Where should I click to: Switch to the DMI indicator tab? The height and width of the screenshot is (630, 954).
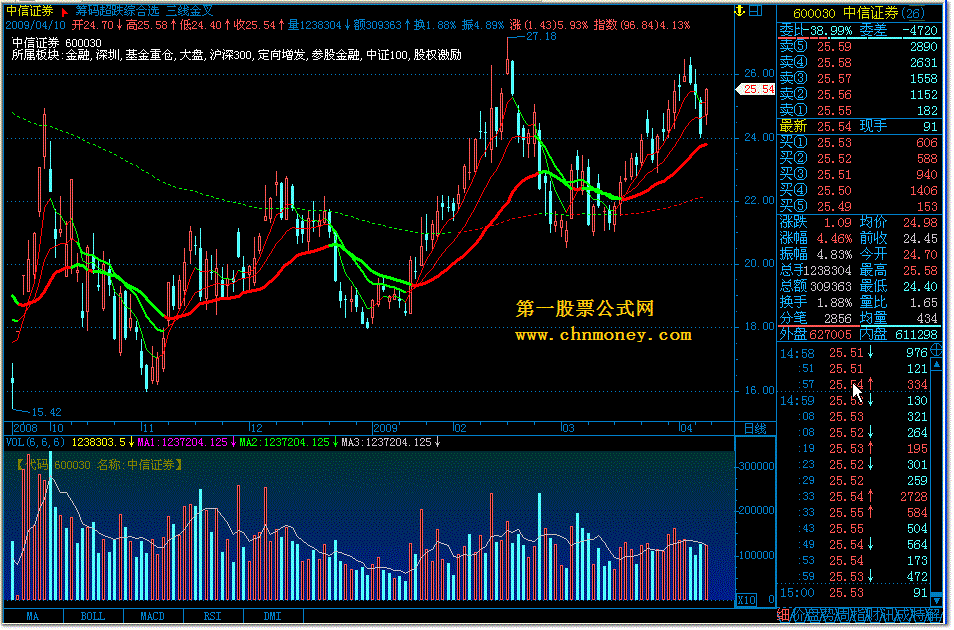tap(272, 617)
